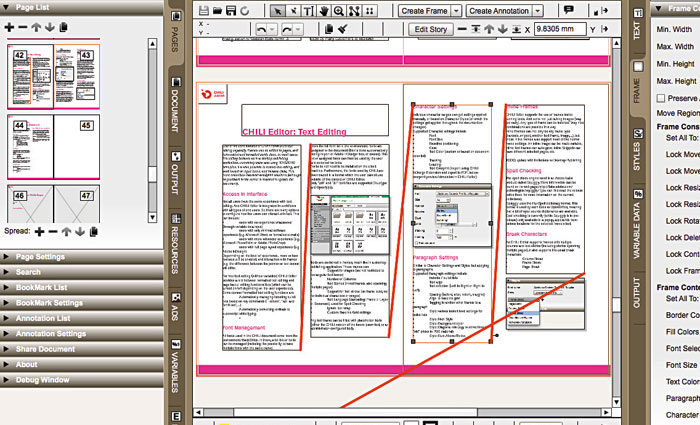Click the canvas horizontal scrollbar right arrow
Viewport: 700px width, 425px height.
606,412
